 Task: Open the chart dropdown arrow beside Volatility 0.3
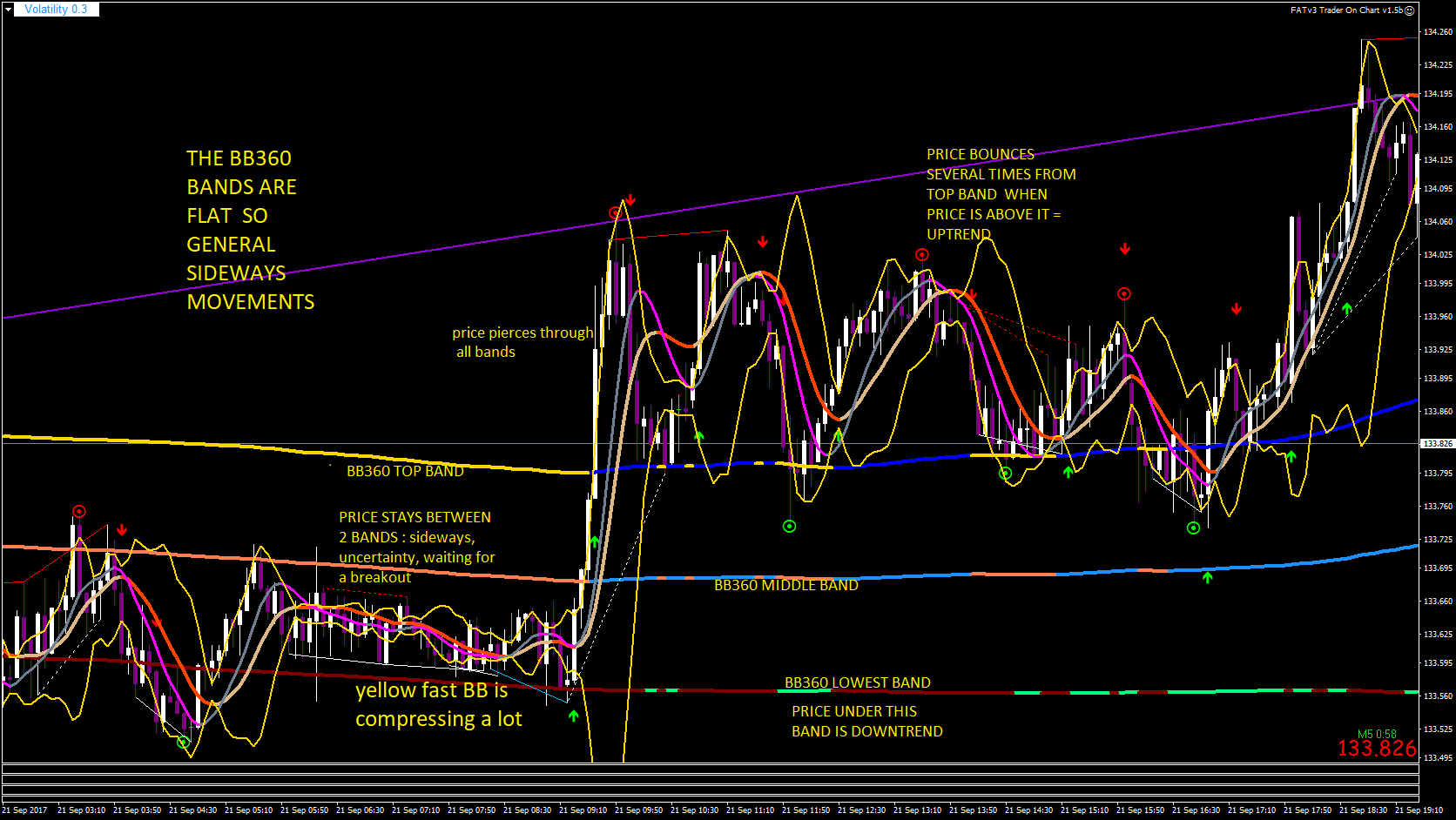point(8,10)
